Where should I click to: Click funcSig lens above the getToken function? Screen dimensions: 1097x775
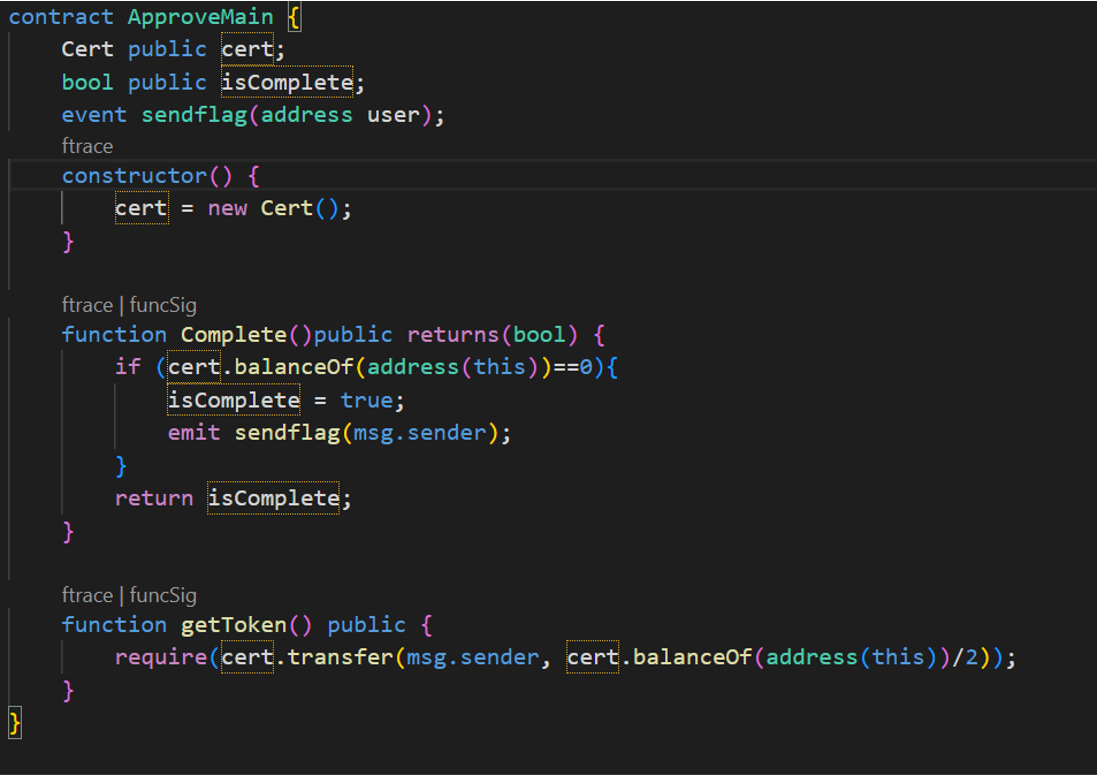coord(163,595)
